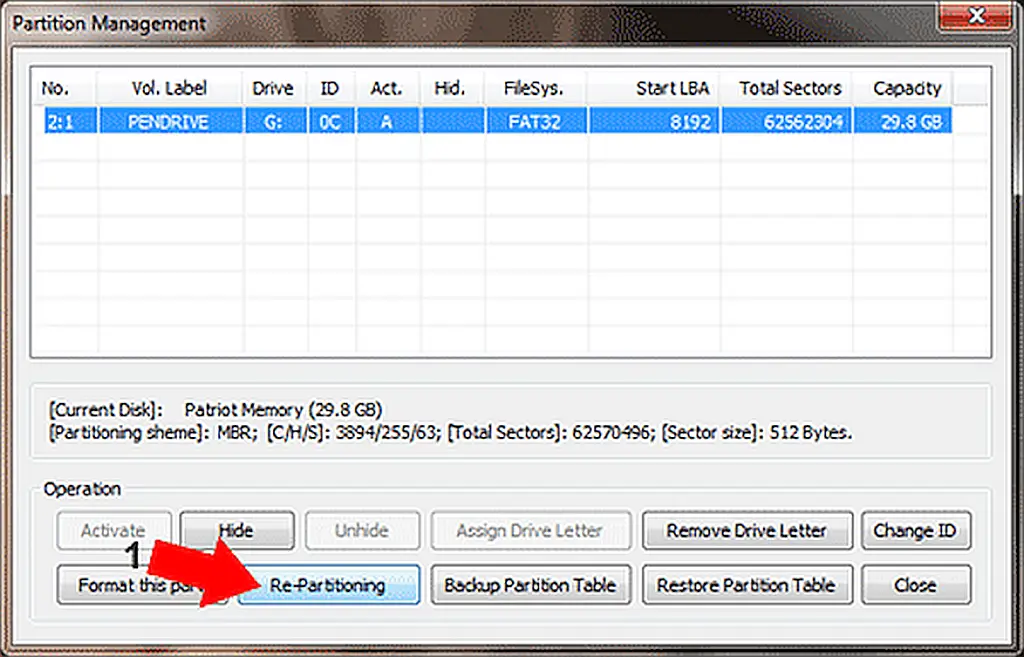Open the Change ID dialog
Screen dimensions: 1024x657
pyautogui.click(x=916, y=530)
